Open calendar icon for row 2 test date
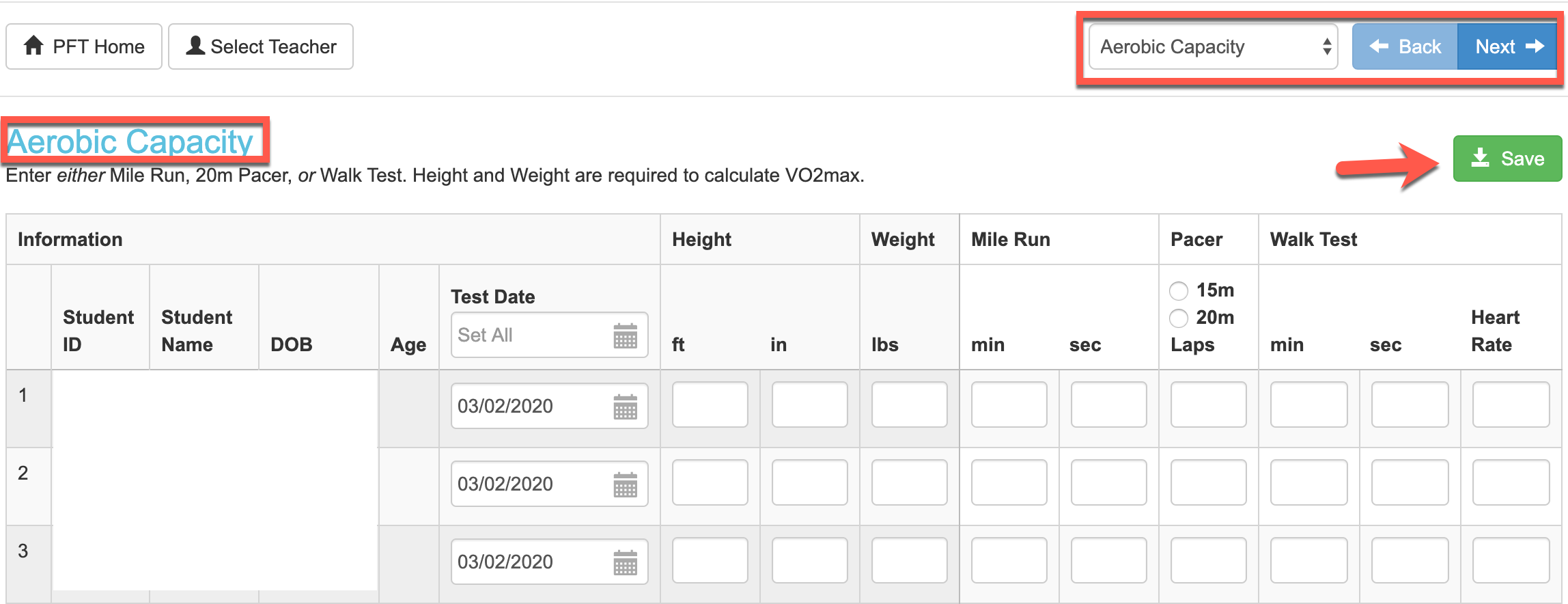This screenshot has width=1568, height=604. tap(625, 484)
